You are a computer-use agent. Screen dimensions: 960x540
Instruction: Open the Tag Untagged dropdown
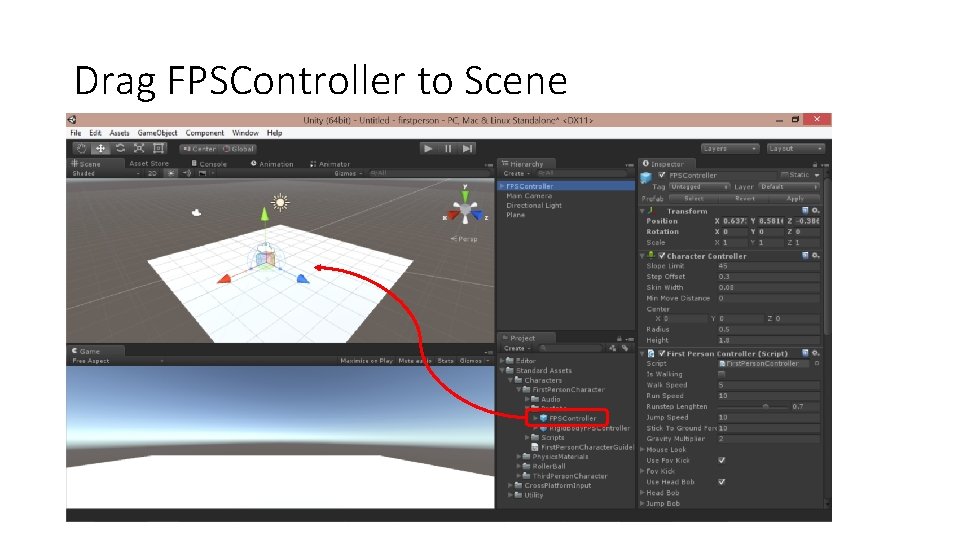[699, 187]
